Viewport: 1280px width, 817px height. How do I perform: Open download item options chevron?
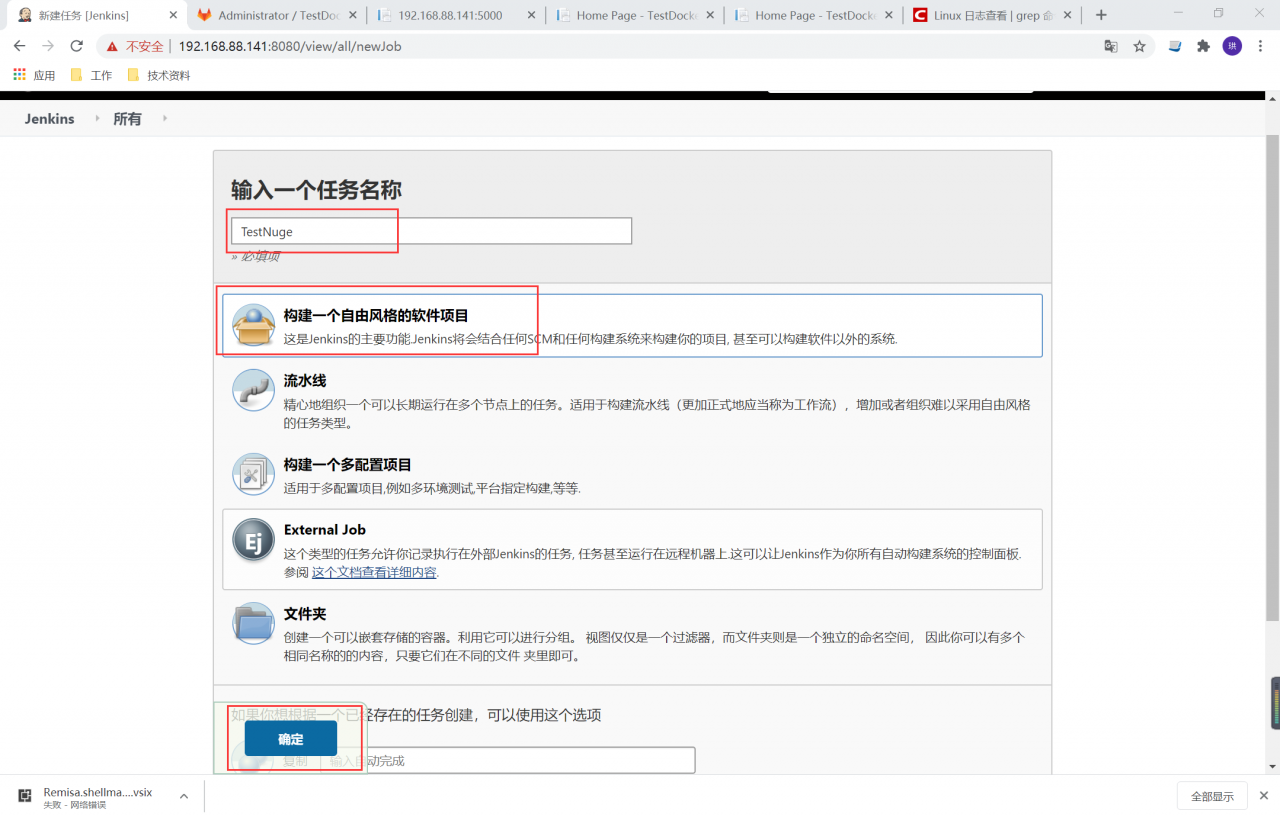click(184, 796)
